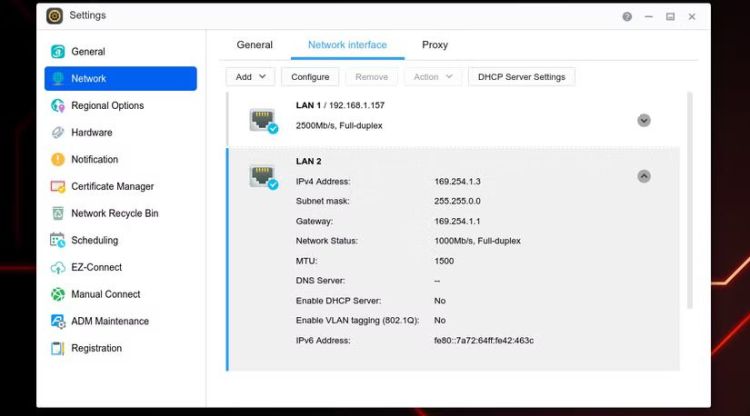750x416 pixels.
Task: Click the EZ-Connect cloud icon
Action: tap(58, 268)
